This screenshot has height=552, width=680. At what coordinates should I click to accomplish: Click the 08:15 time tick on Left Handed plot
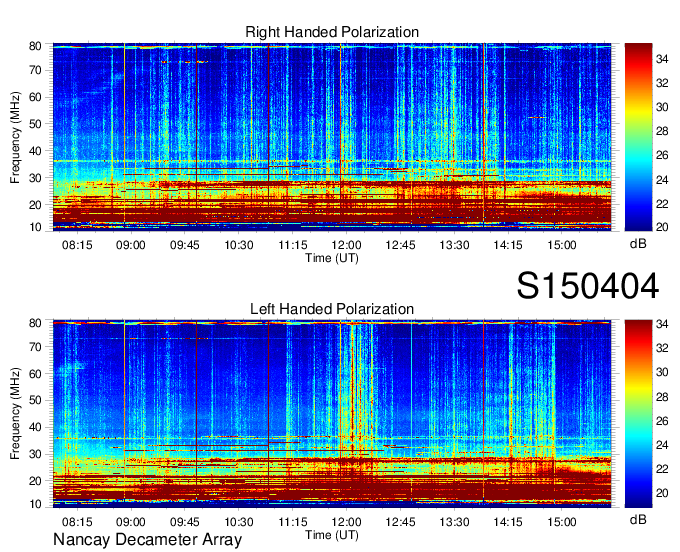[77, 521]
